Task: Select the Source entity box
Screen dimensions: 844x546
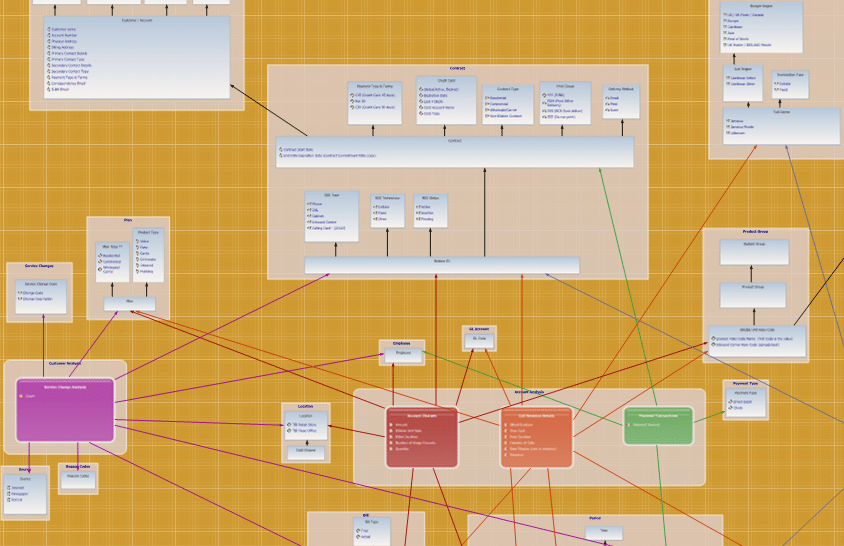Action: (x=25, y=494)
